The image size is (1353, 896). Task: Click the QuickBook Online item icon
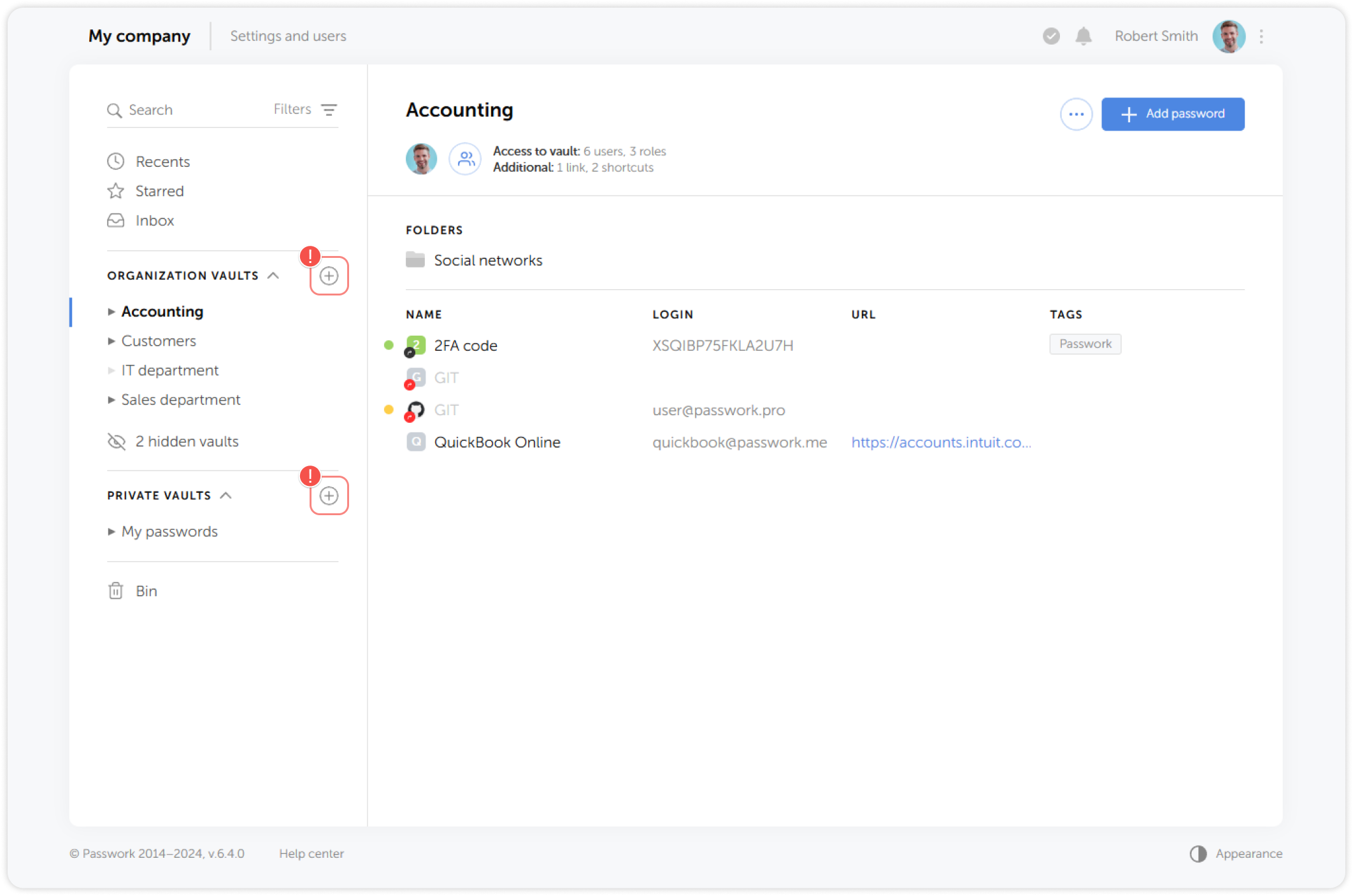(x=415, y=442)
